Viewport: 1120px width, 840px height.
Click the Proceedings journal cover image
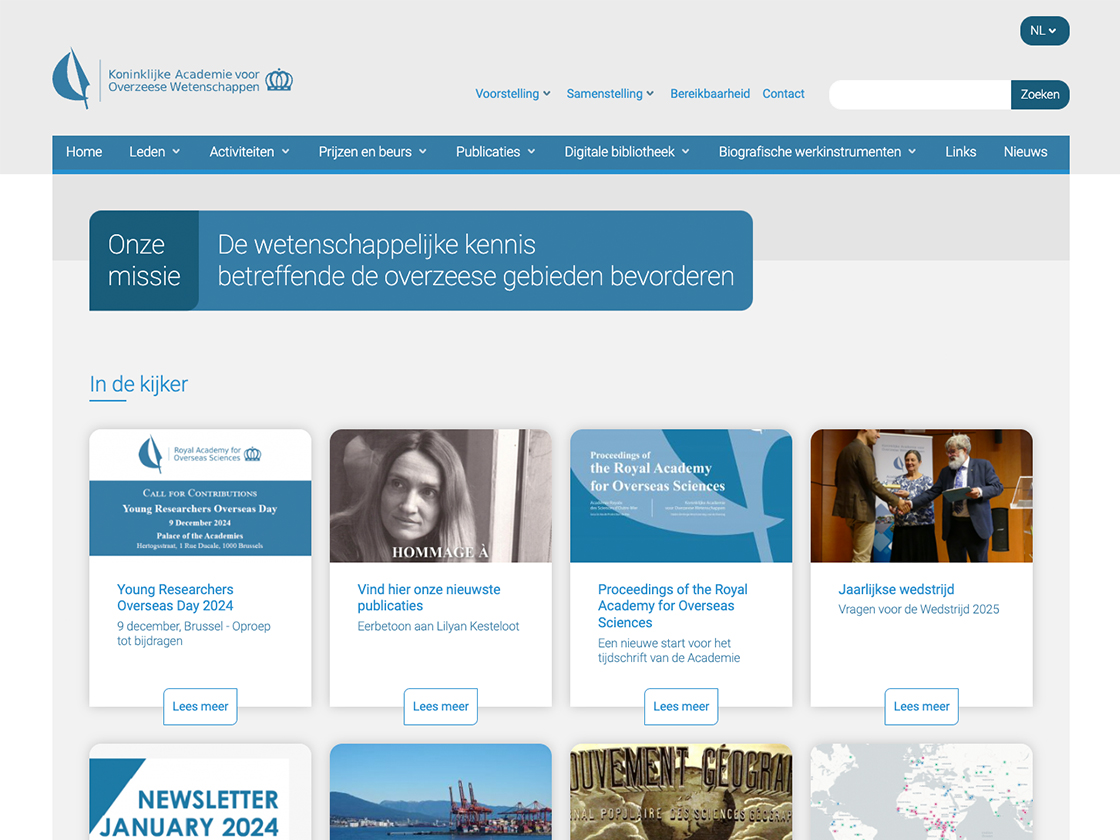(681, 495)
